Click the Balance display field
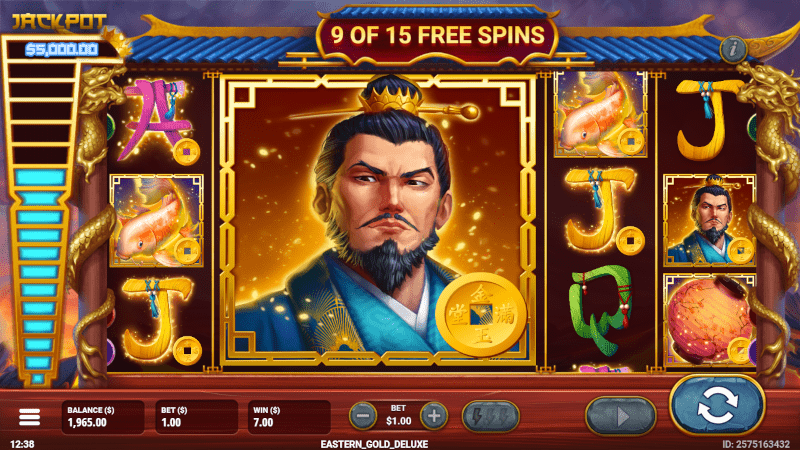This screenshot has height=450, width=800. pyautogui.click(x=103, y=417)
